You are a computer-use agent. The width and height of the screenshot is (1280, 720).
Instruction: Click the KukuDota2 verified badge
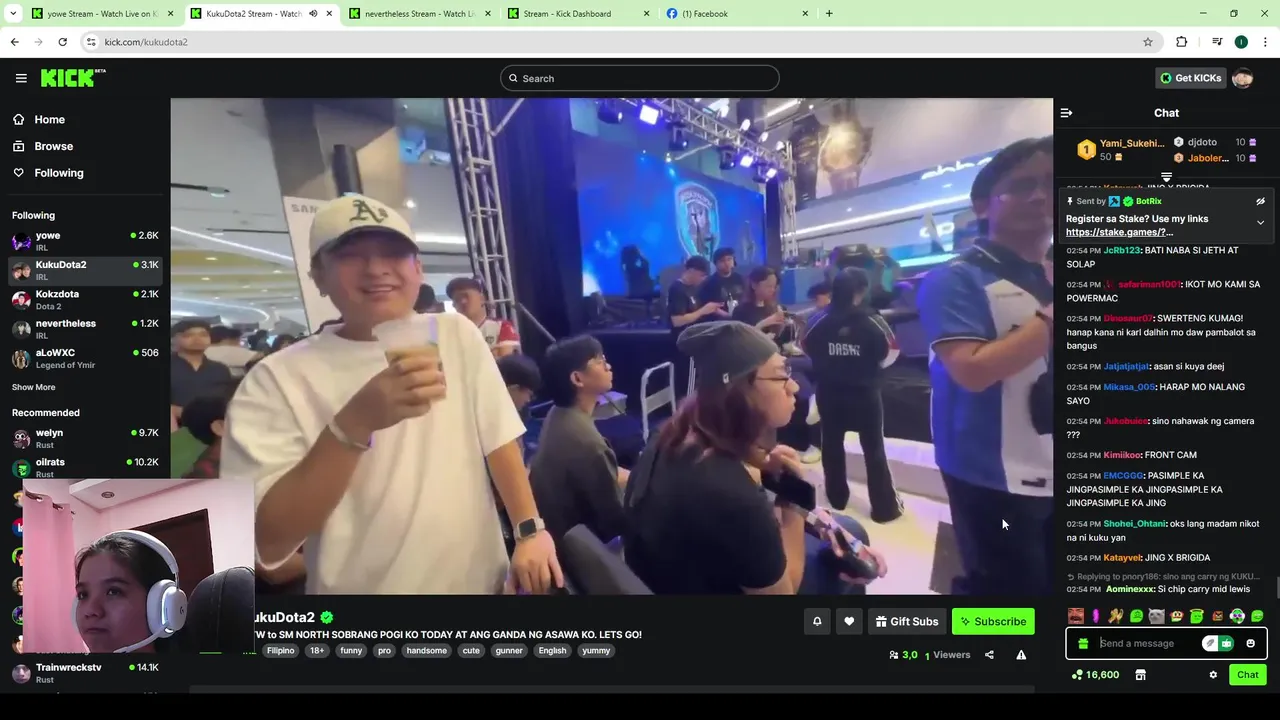point(327,617)
